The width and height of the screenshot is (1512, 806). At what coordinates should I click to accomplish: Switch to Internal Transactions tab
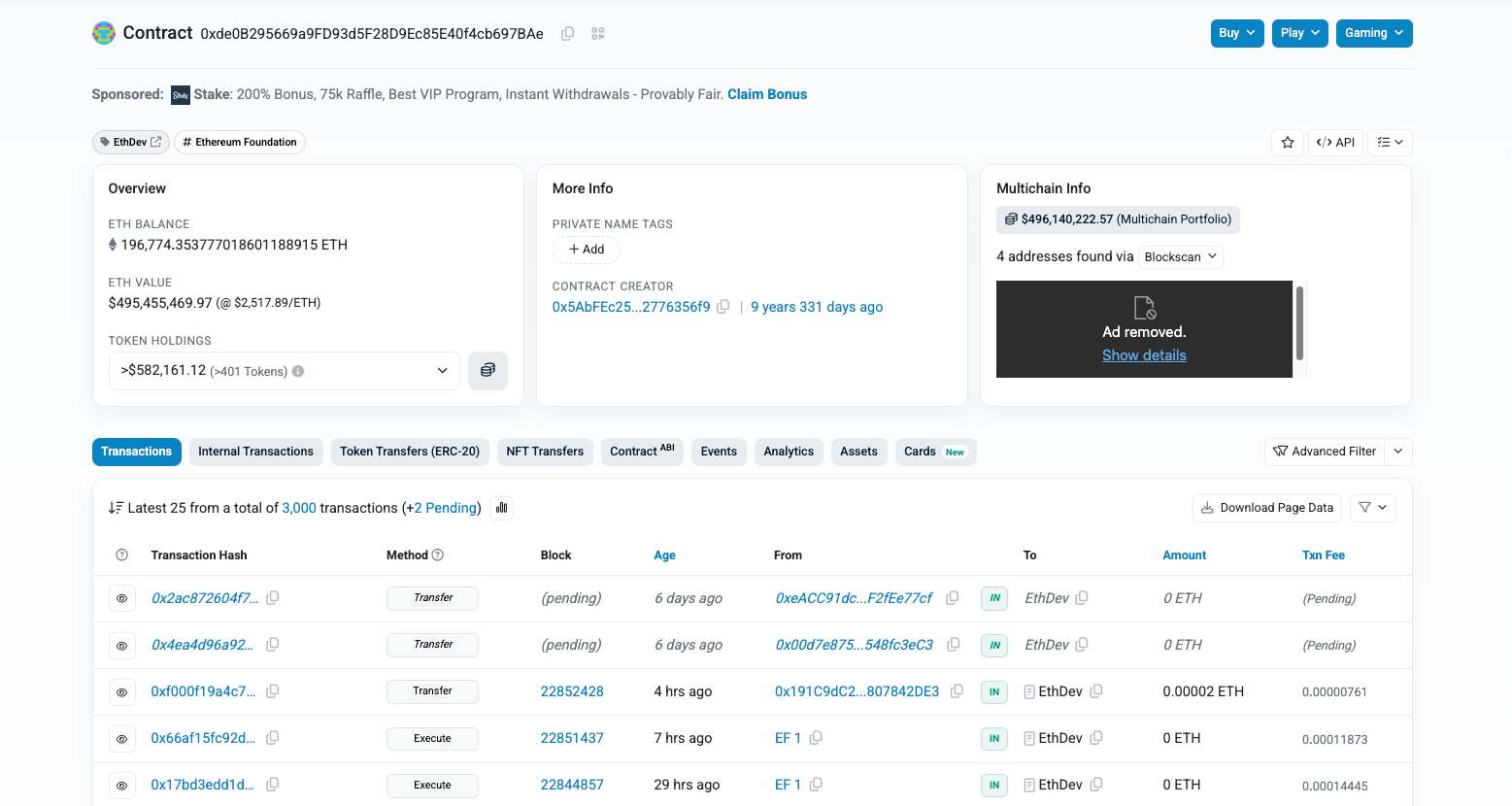point(255,452)
